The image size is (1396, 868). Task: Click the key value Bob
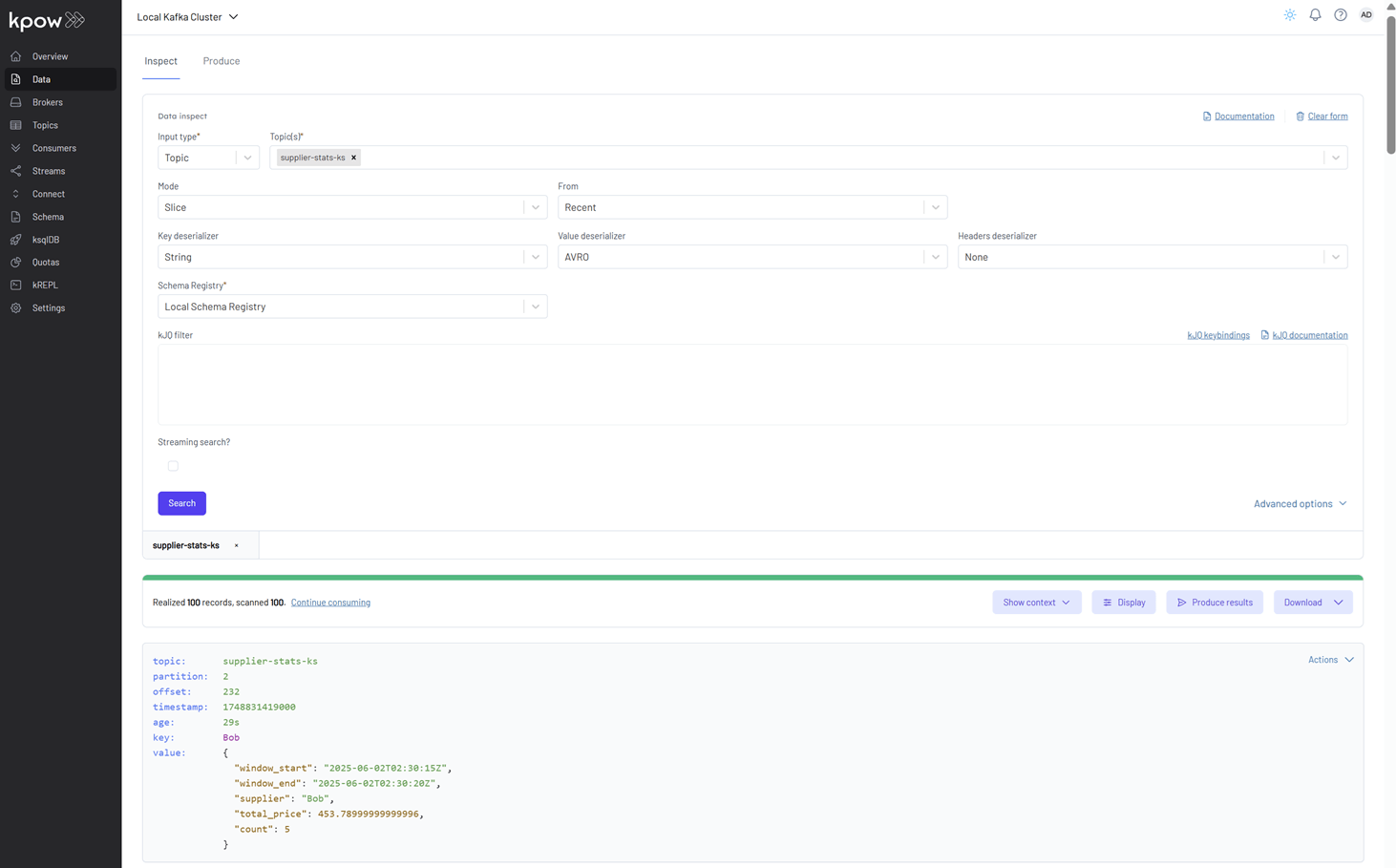tap(231, 738)
